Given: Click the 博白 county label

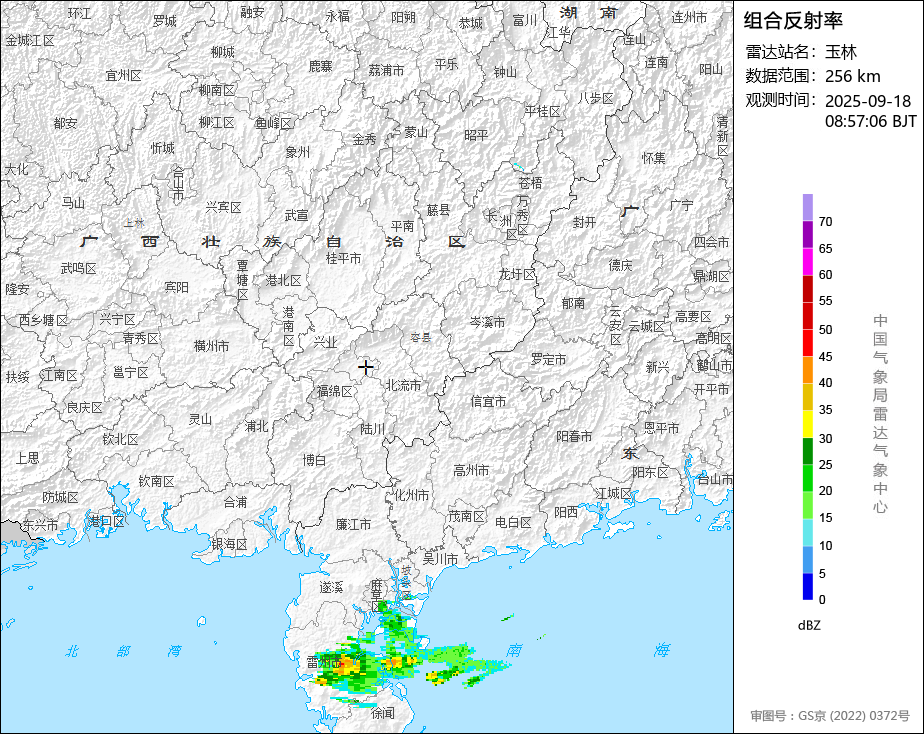Looking at the screenshot, I should coord(314,460).
